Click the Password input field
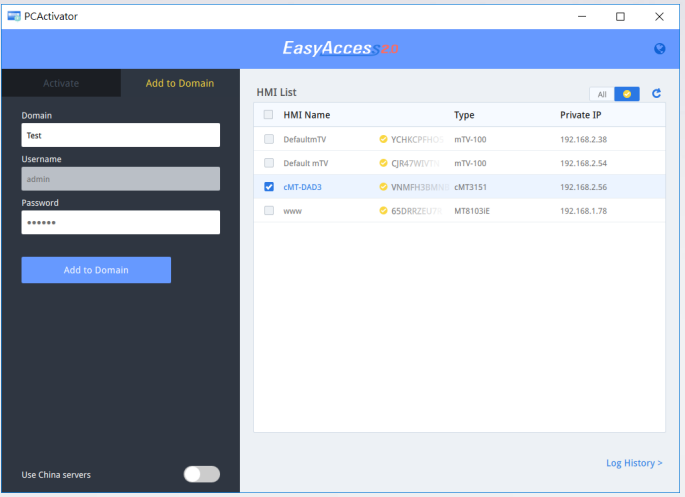The image size is (685, 497). (x=121, y=222)
